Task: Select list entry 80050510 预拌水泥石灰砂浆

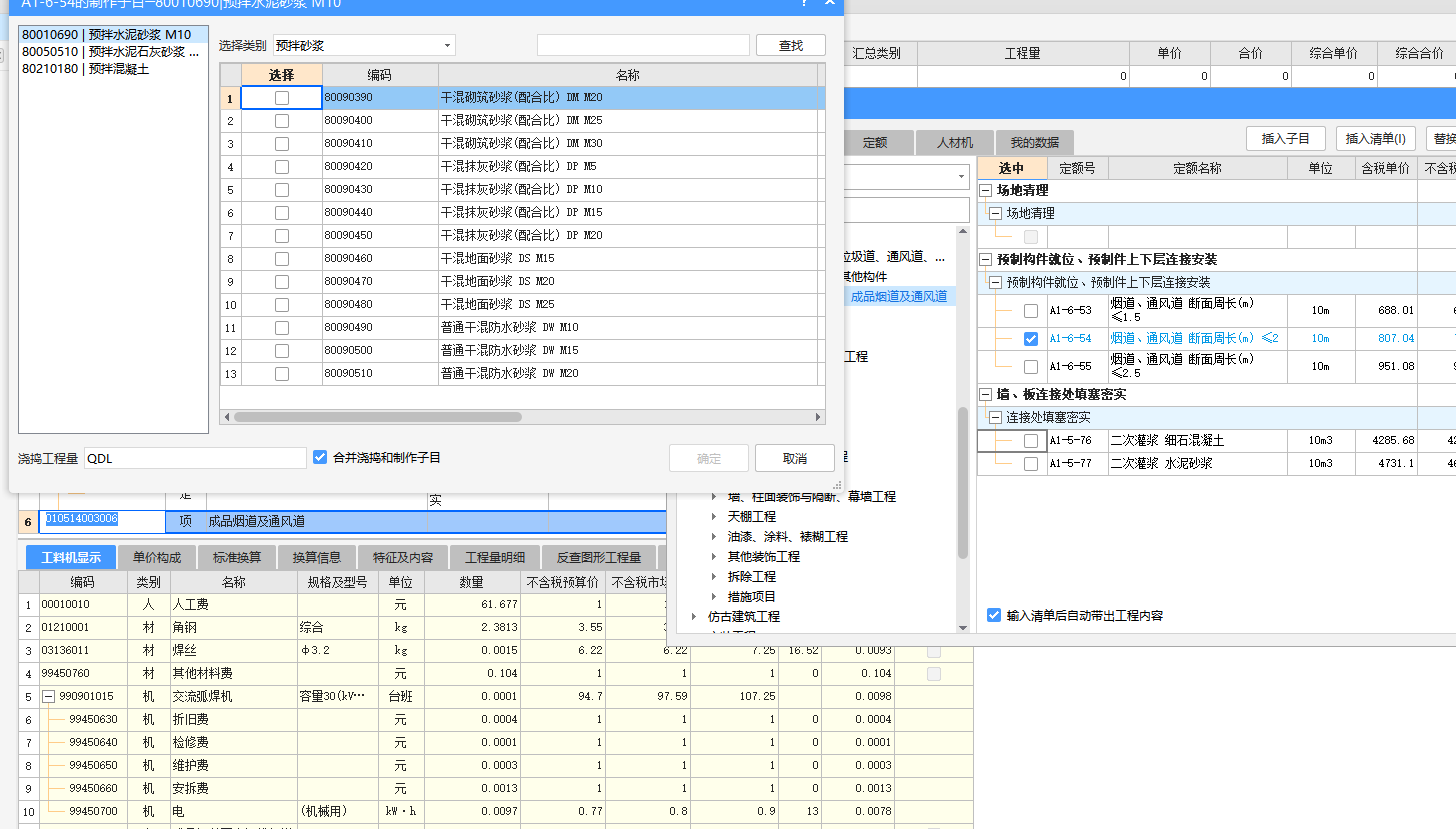Action: pos(113,52)
